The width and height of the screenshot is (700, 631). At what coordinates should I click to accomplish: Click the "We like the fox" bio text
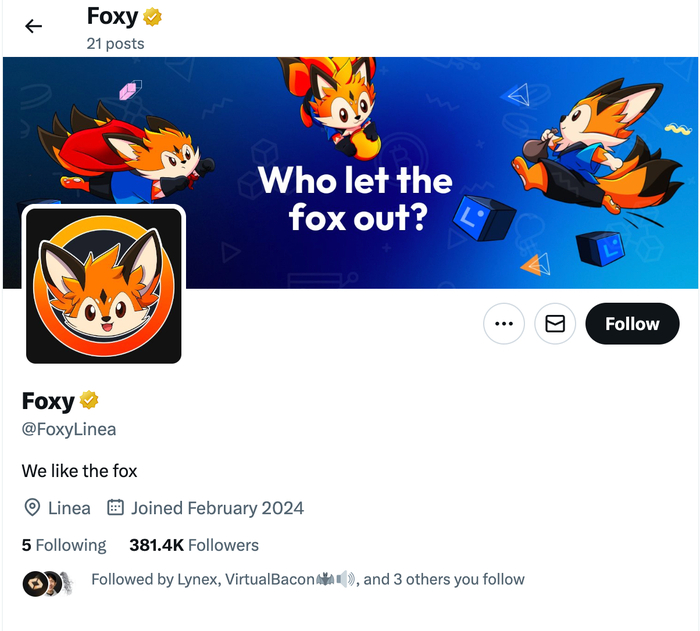(80, 470)
